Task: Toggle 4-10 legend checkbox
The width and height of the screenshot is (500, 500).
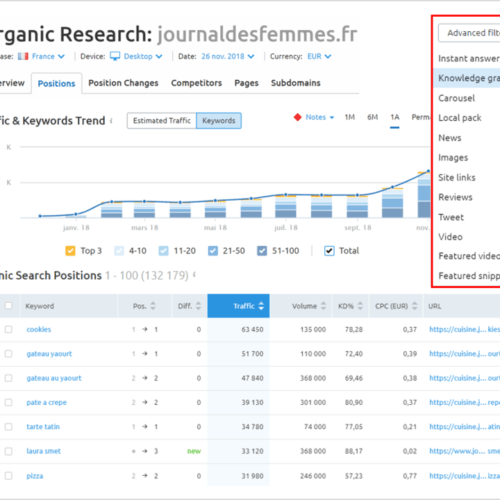Action: pyautogui.click(x=119, y=251)
